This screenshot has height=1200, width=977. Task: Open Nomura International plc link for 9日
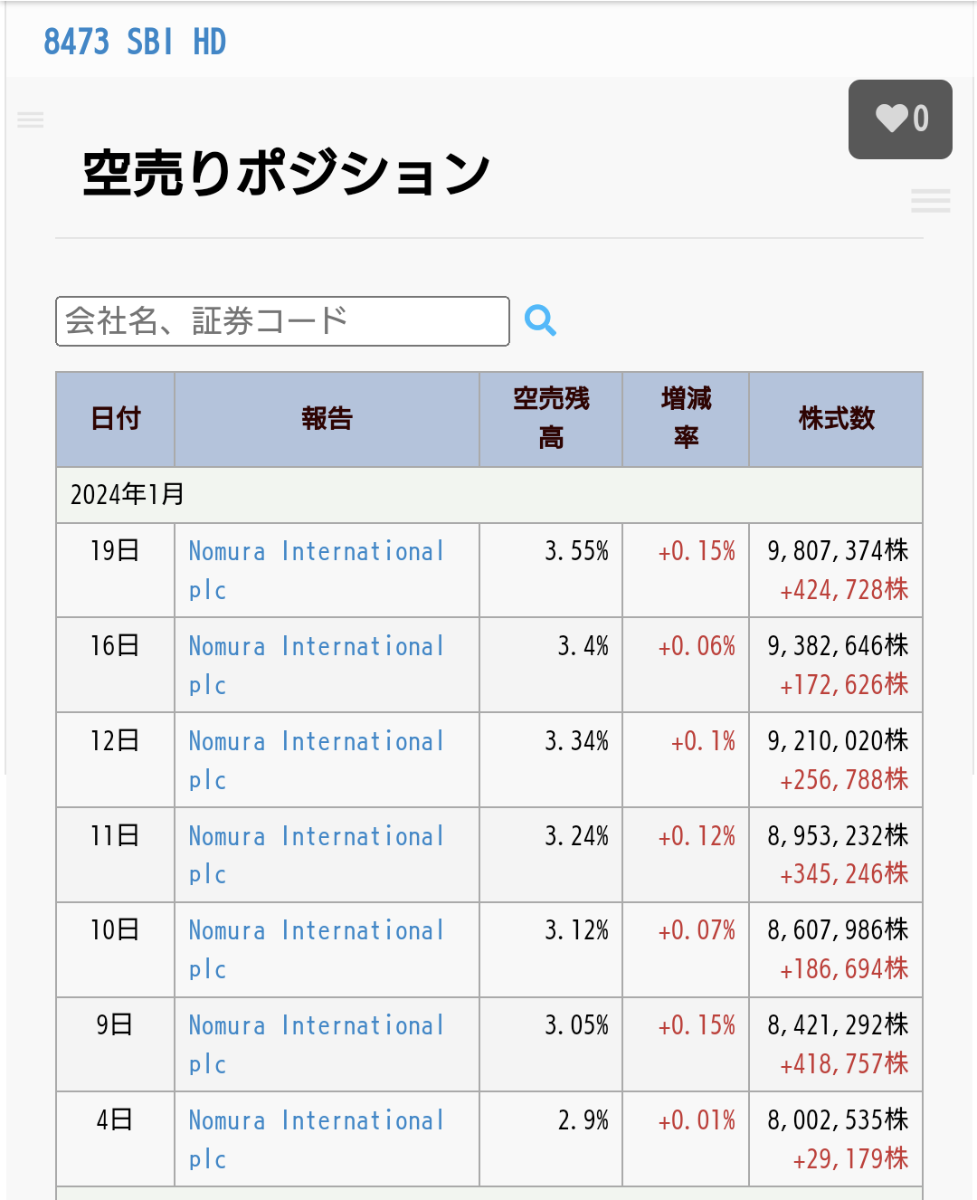point(315,1026)
